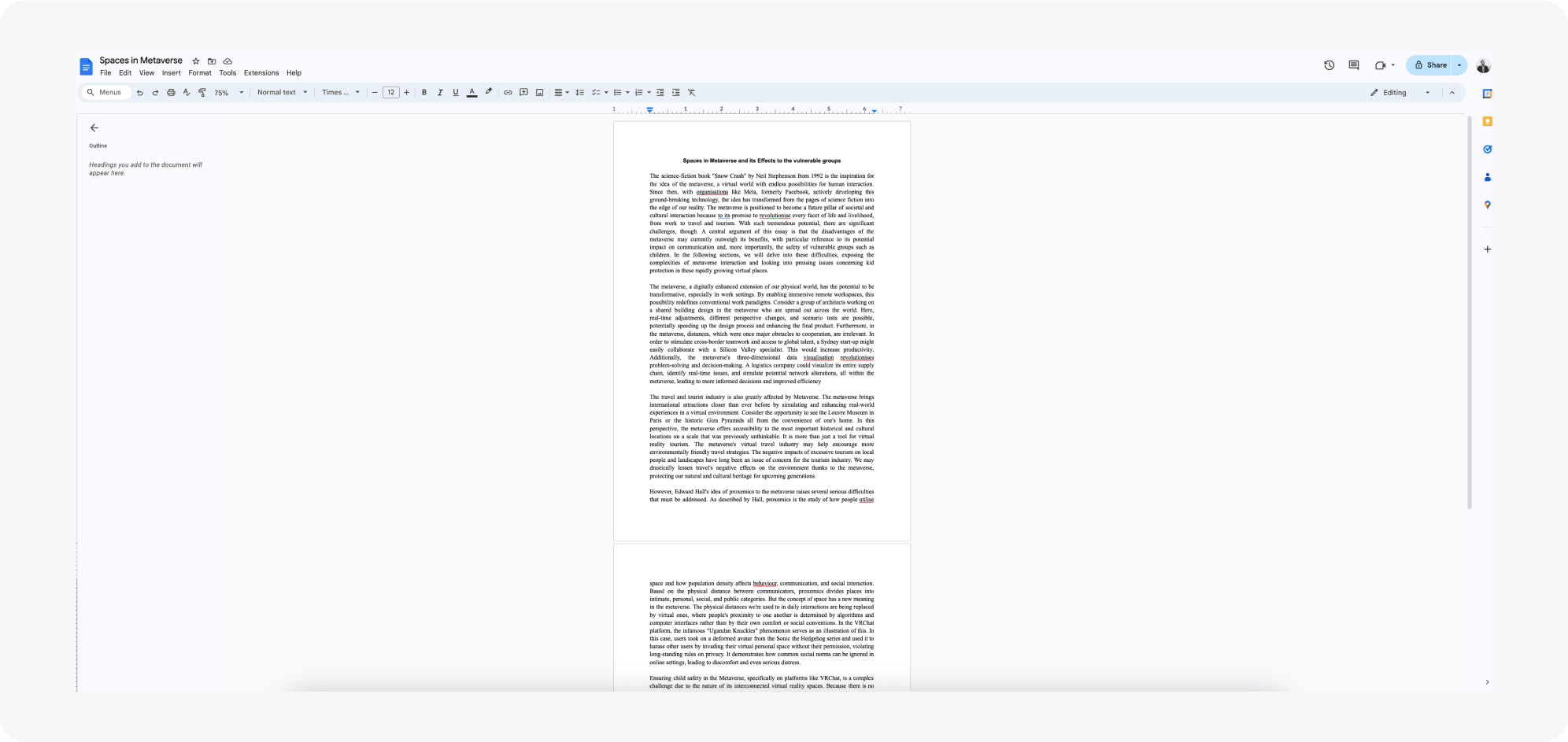1568x742 pixels.
Task: Open Contacts side panel
Action: pyautogui.click(x=1487, y=177)
